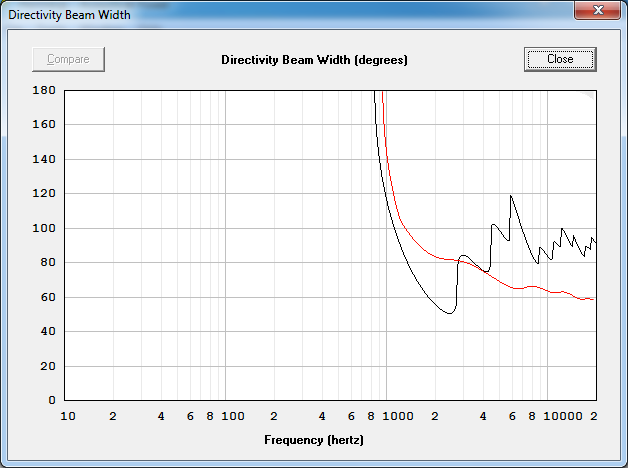Click the '0' y-axis label
Screen dimensions: 628x468
pyautogui.click(x=52, y=400)
